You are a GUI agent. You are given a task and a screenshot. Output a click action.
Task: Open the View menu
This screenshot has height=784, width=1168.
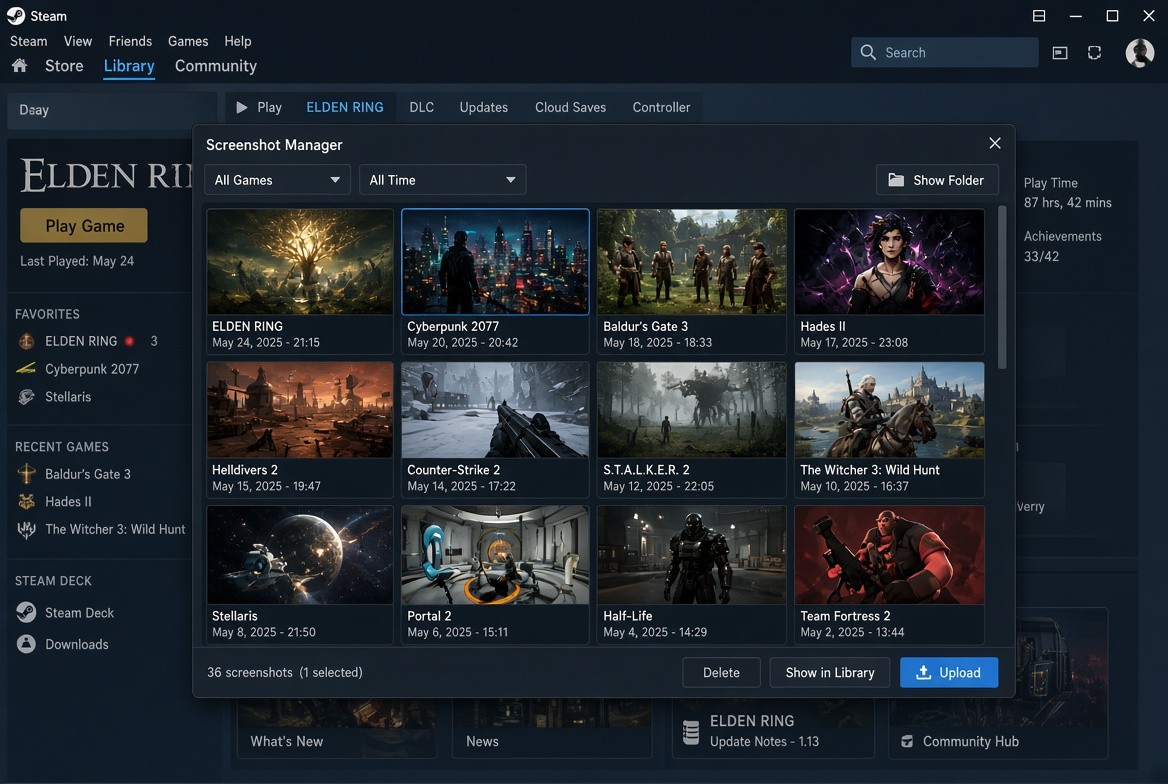point(77,41)
